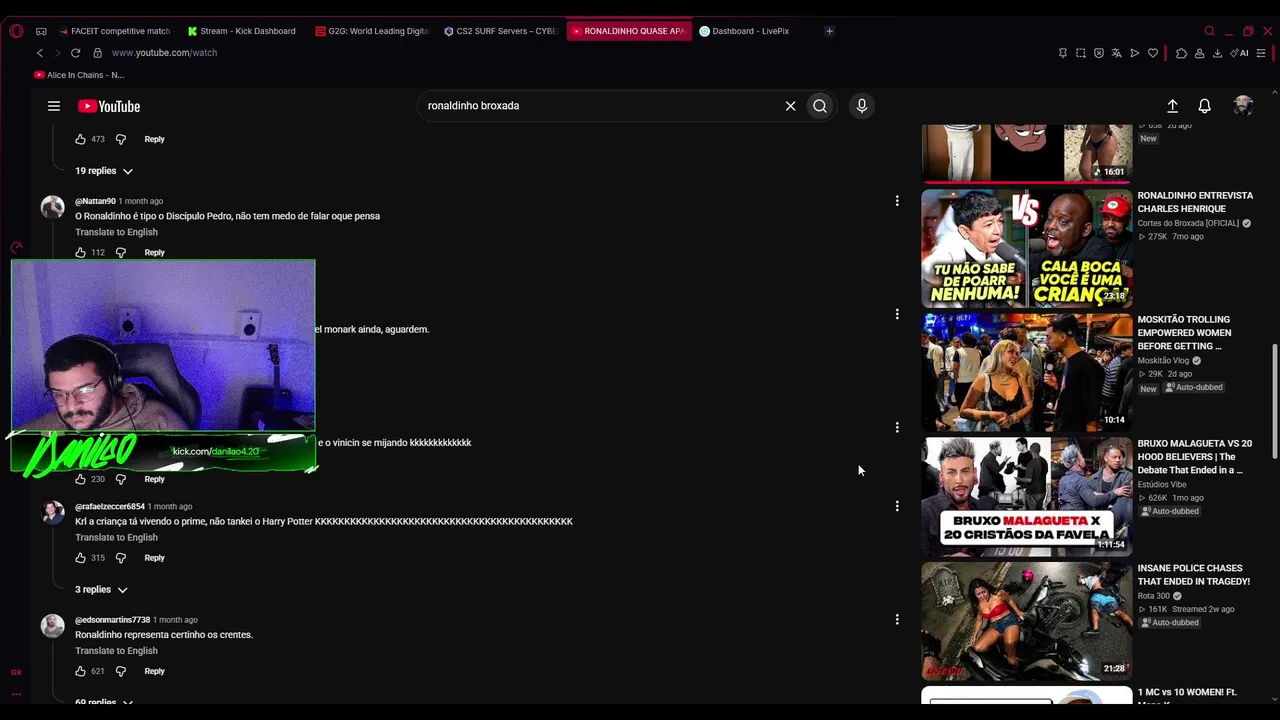Click in the YouTube search field
The height and width of the screenshot is (720, 1280).
click(600, 106)
